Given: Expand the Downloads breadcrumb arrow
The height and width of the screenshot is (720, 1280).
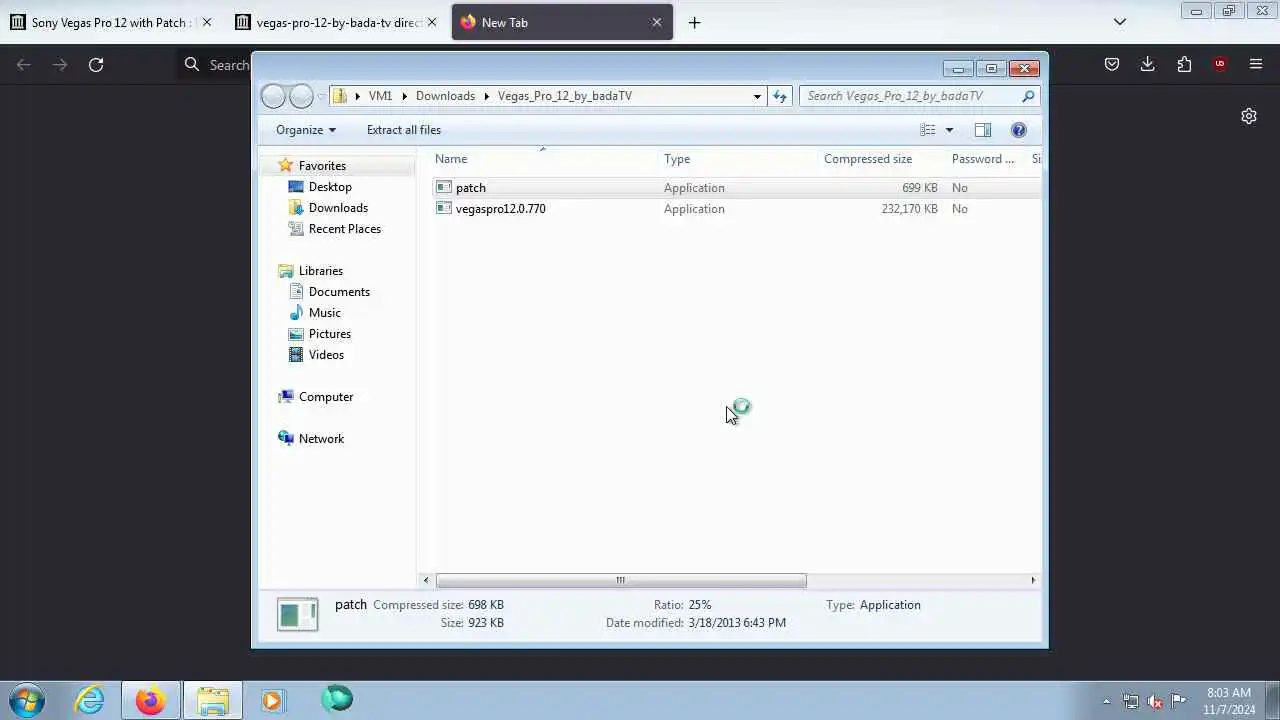Looking at the screenshot, I should click(487, 96).
